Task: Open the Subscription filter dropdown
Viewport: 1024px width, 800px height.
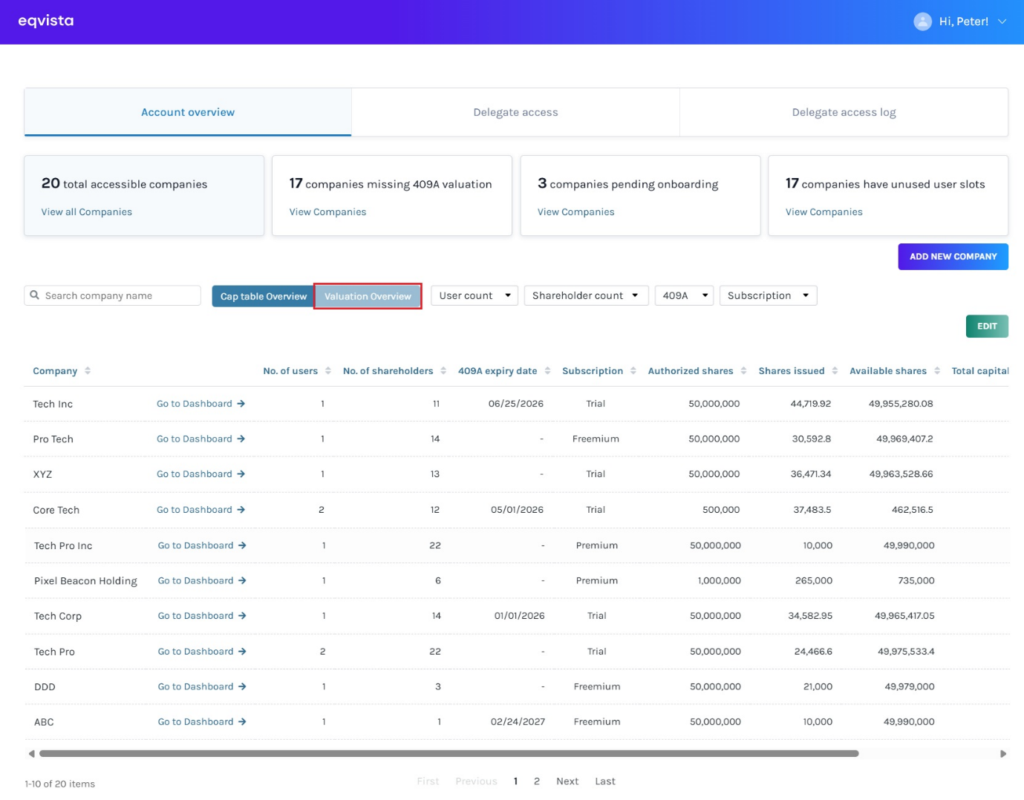Action: click(767, 296)
